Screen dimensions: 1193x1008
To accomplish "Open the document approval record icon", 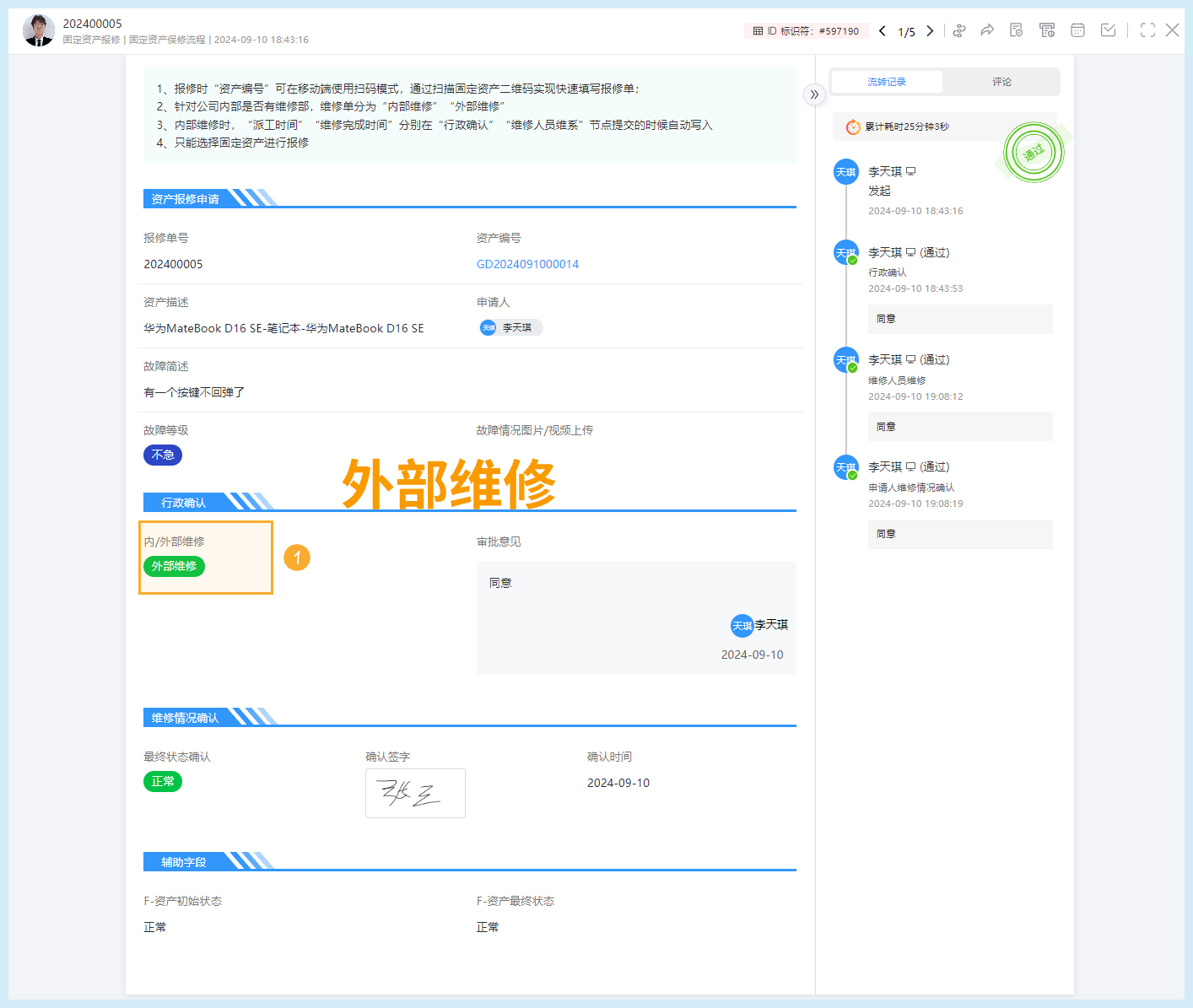I will pos(1016,30).
